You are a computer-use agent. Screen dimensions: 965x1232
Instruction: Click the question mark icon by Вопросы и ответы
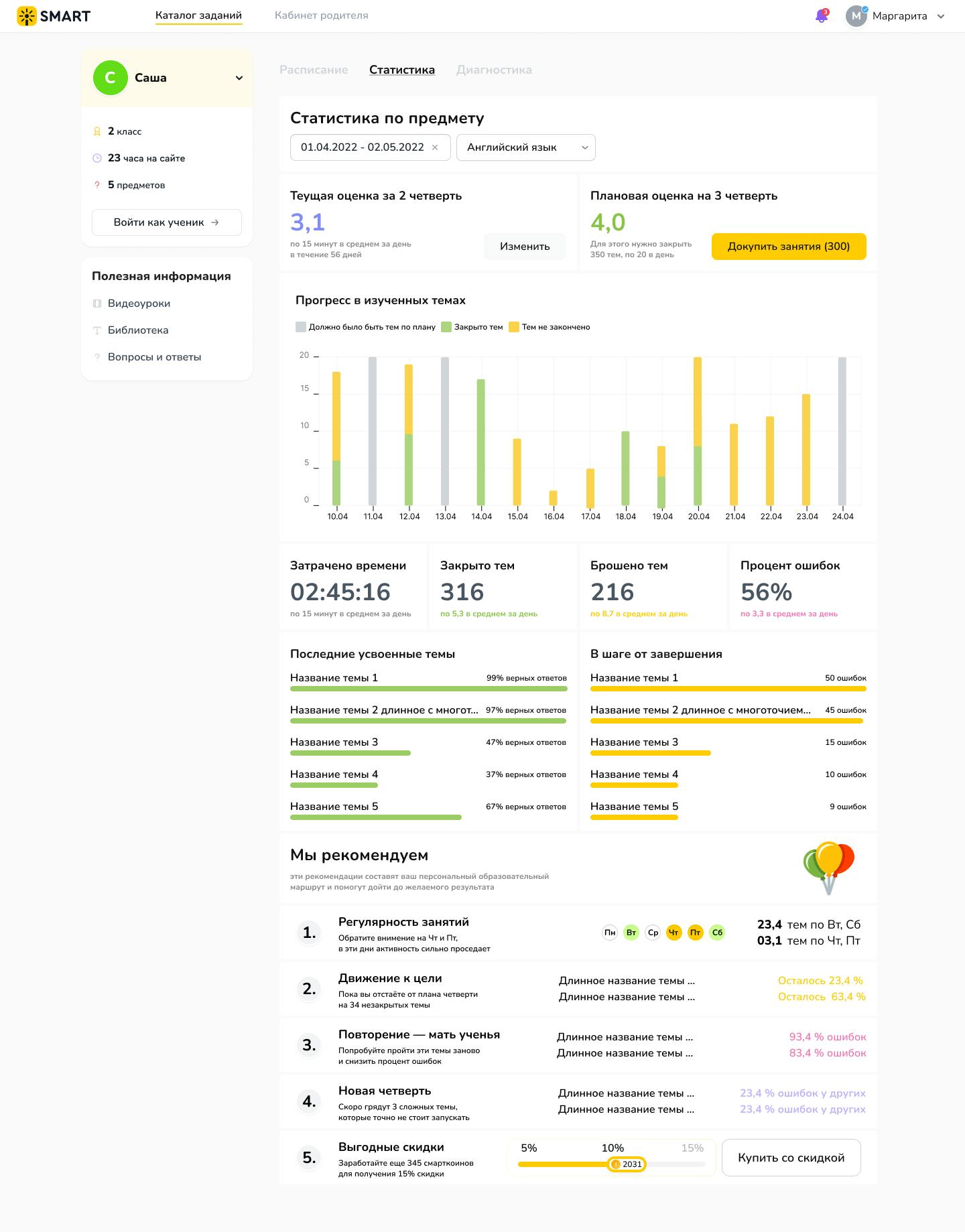click(x=97, y=357)
